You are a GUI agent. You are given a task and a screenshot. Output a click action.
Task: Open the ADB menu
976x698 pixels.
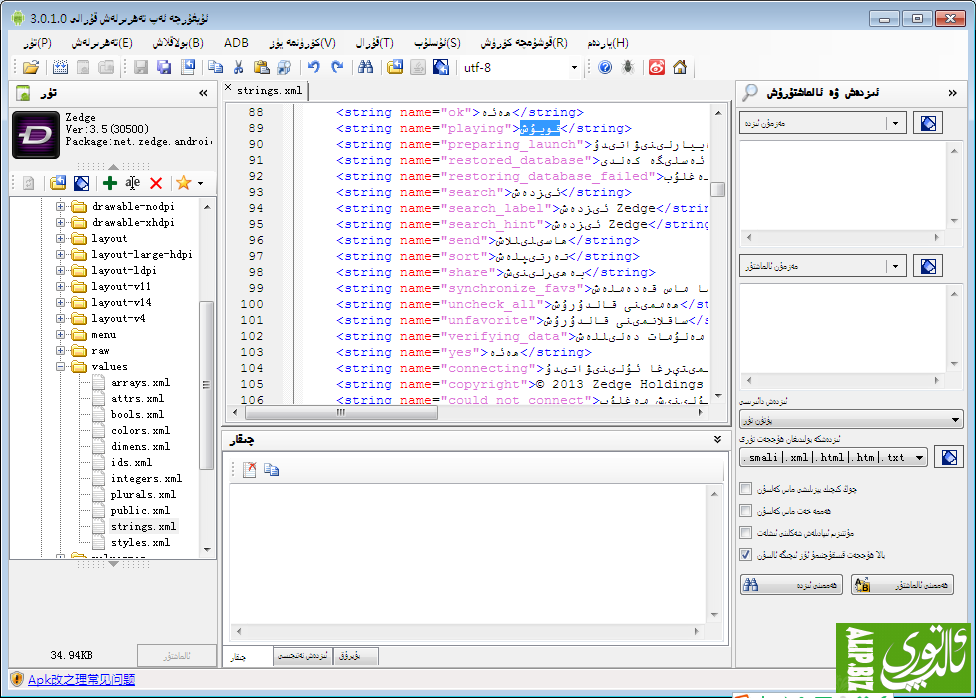[236, 43]
